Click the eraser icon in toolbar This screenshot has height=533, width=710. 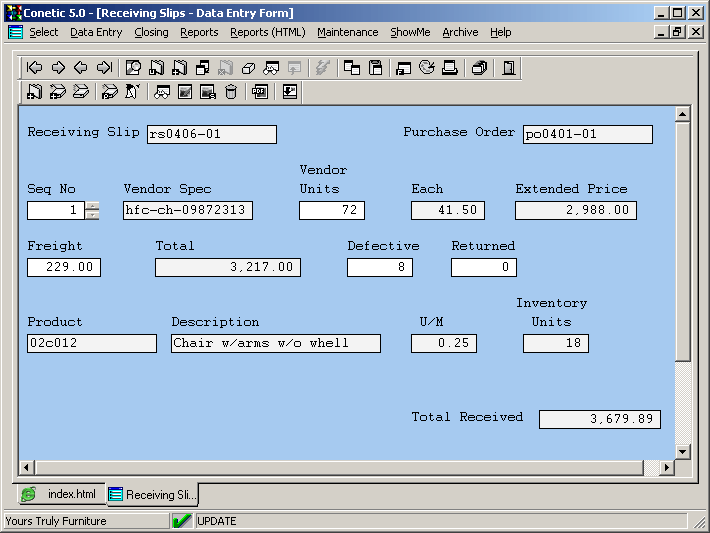(x=248, y=68)
